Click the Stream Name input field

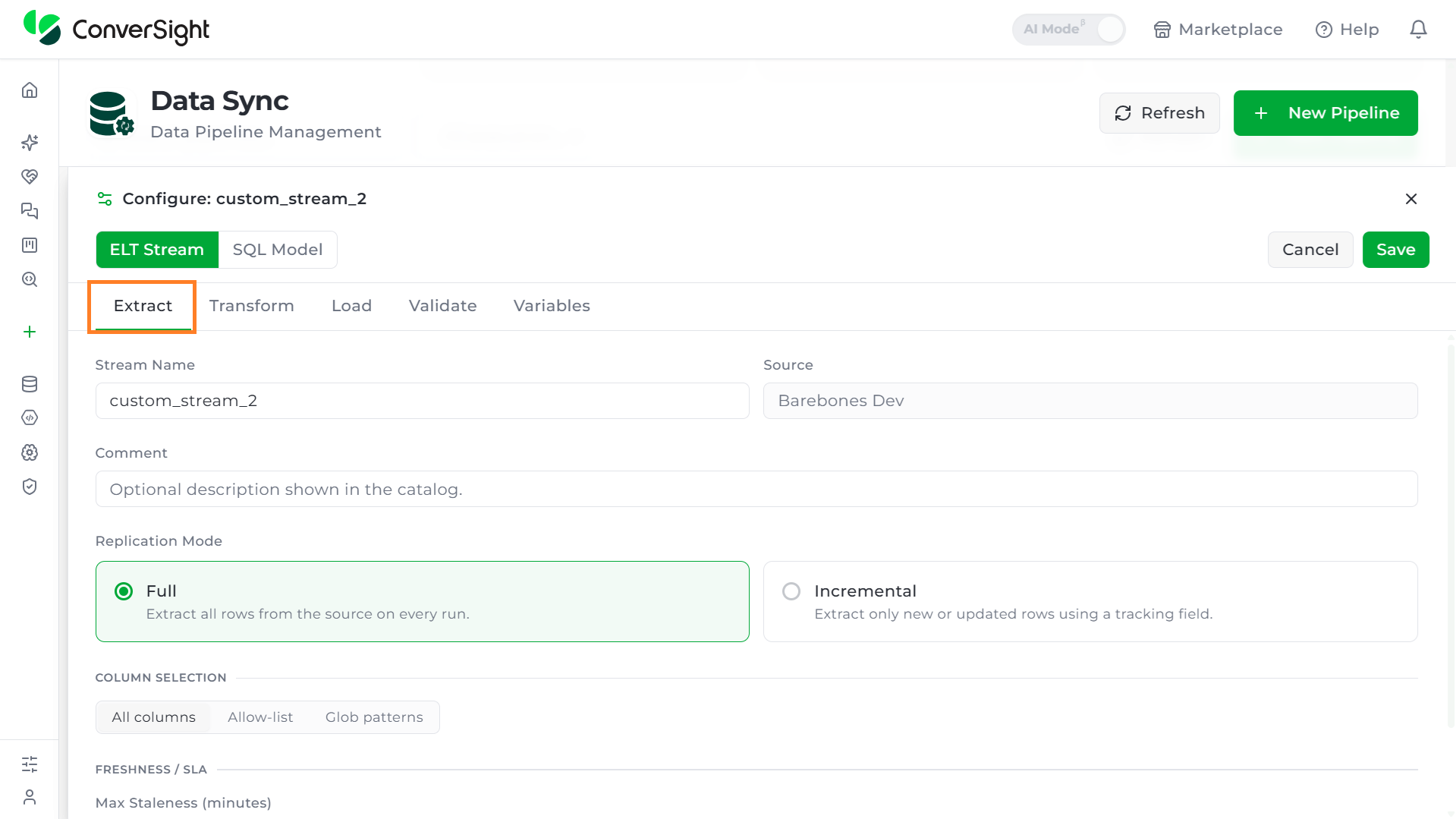click(423, 401)
